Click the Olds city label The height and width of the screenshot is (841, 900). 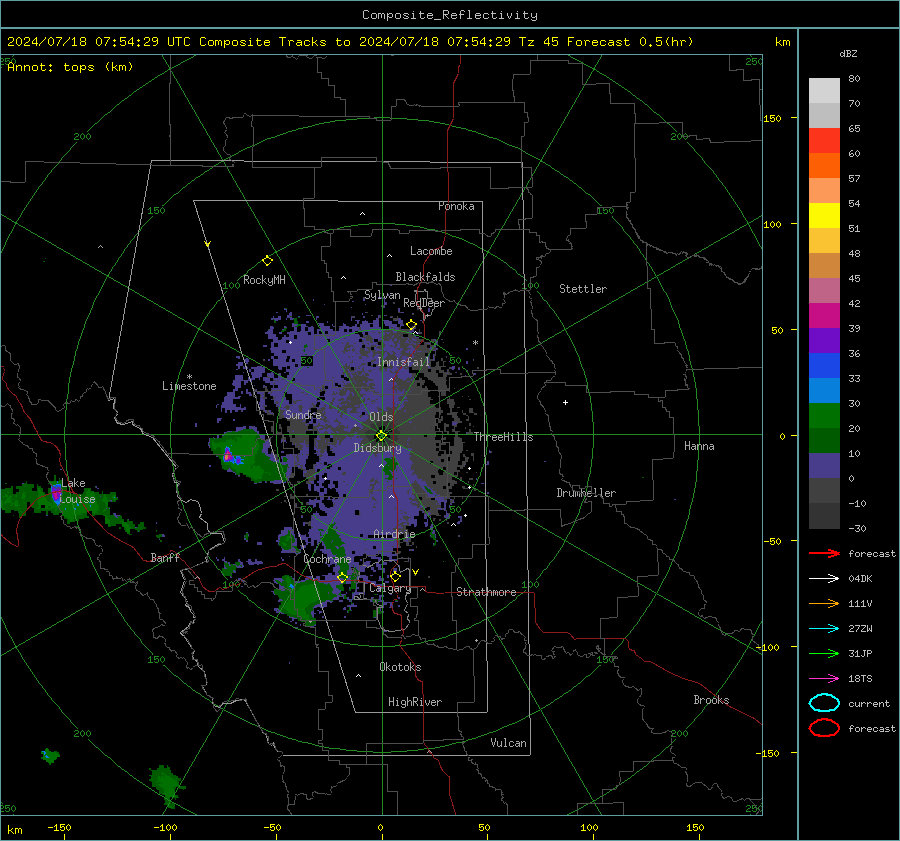(381, 417)
